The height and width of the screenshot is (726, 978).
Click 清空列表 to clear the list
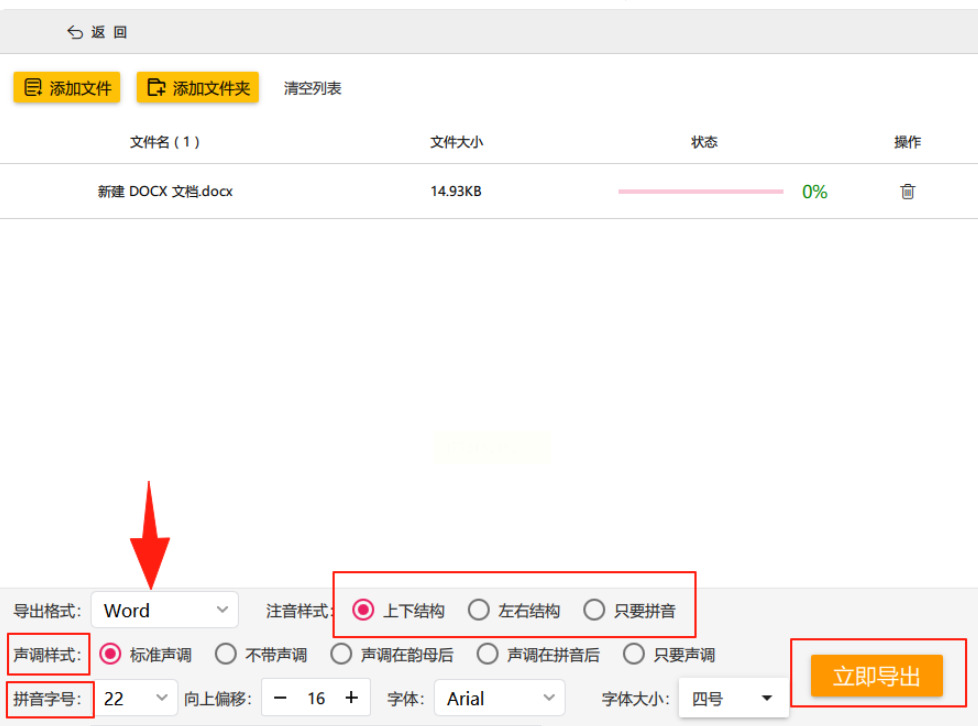pyautogui.click(x=312, y=89)
